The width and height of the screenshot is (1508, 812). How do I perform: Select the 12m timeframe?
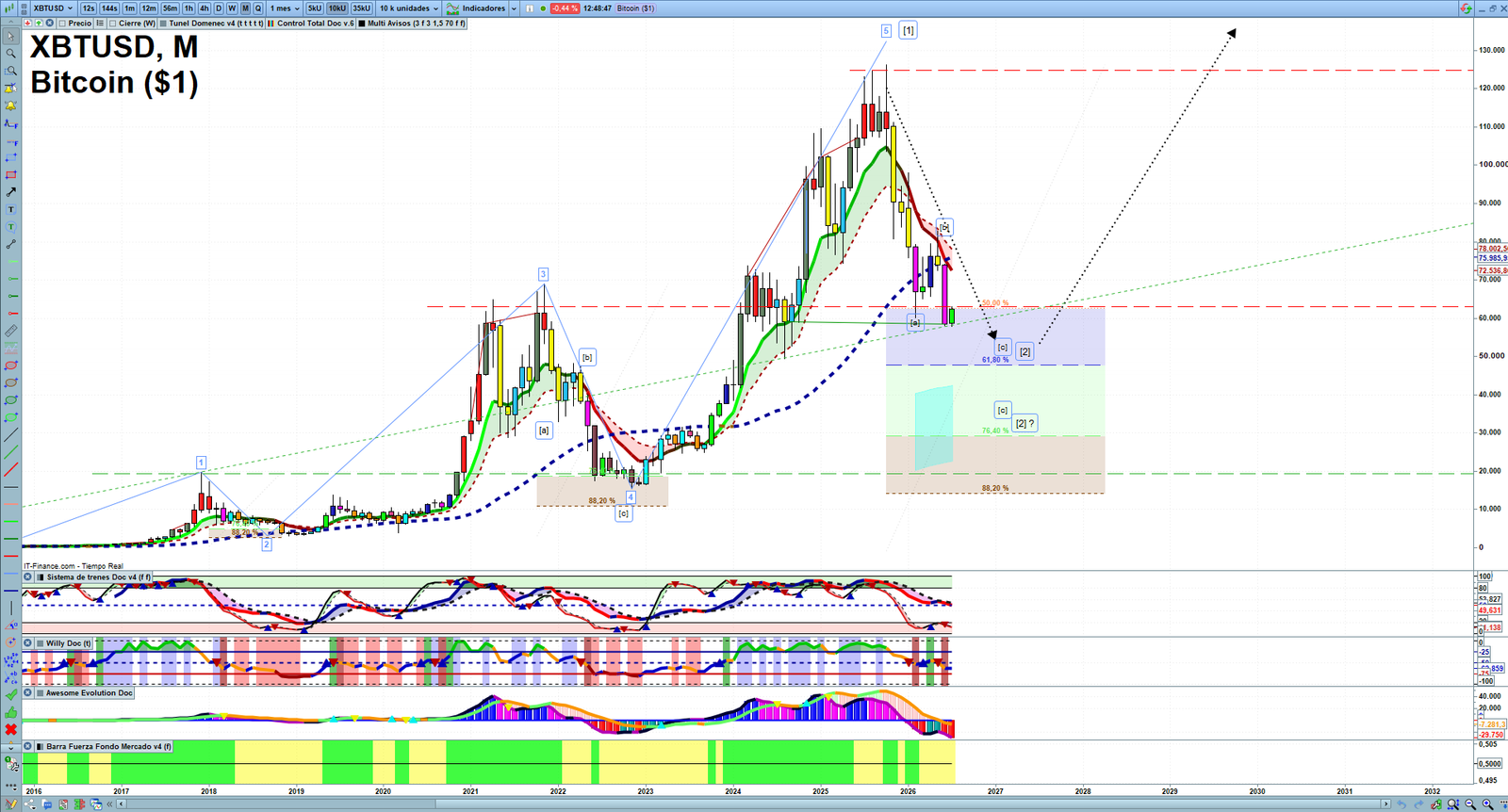[x=149, y=8]
